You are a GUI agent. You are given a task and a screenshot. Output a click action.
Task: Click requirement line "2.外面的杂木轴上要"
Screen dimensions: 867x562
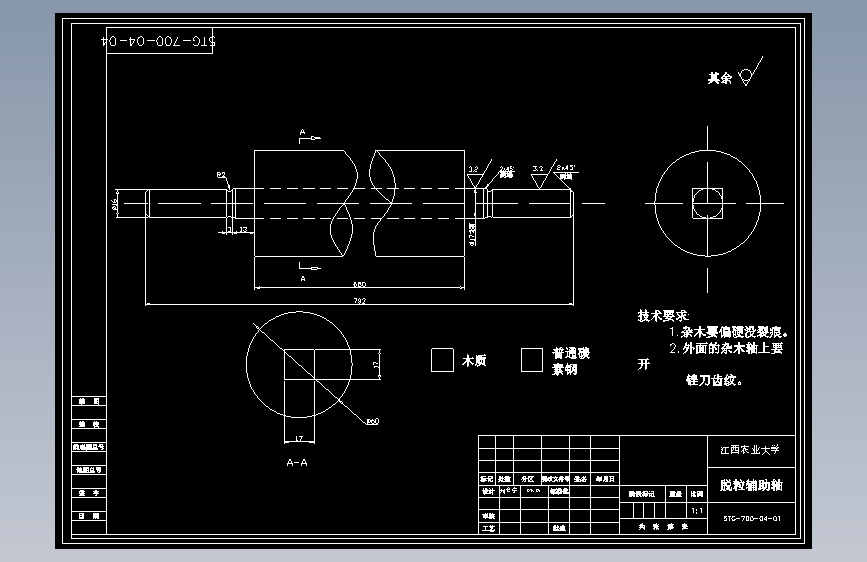click(727, 348)
